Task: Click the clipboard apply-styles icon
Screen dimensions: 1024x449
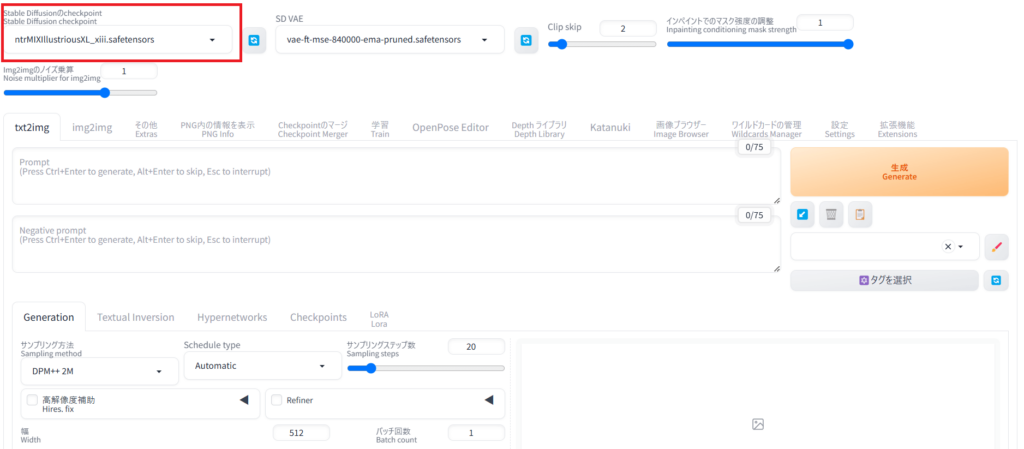Action: 859,213
